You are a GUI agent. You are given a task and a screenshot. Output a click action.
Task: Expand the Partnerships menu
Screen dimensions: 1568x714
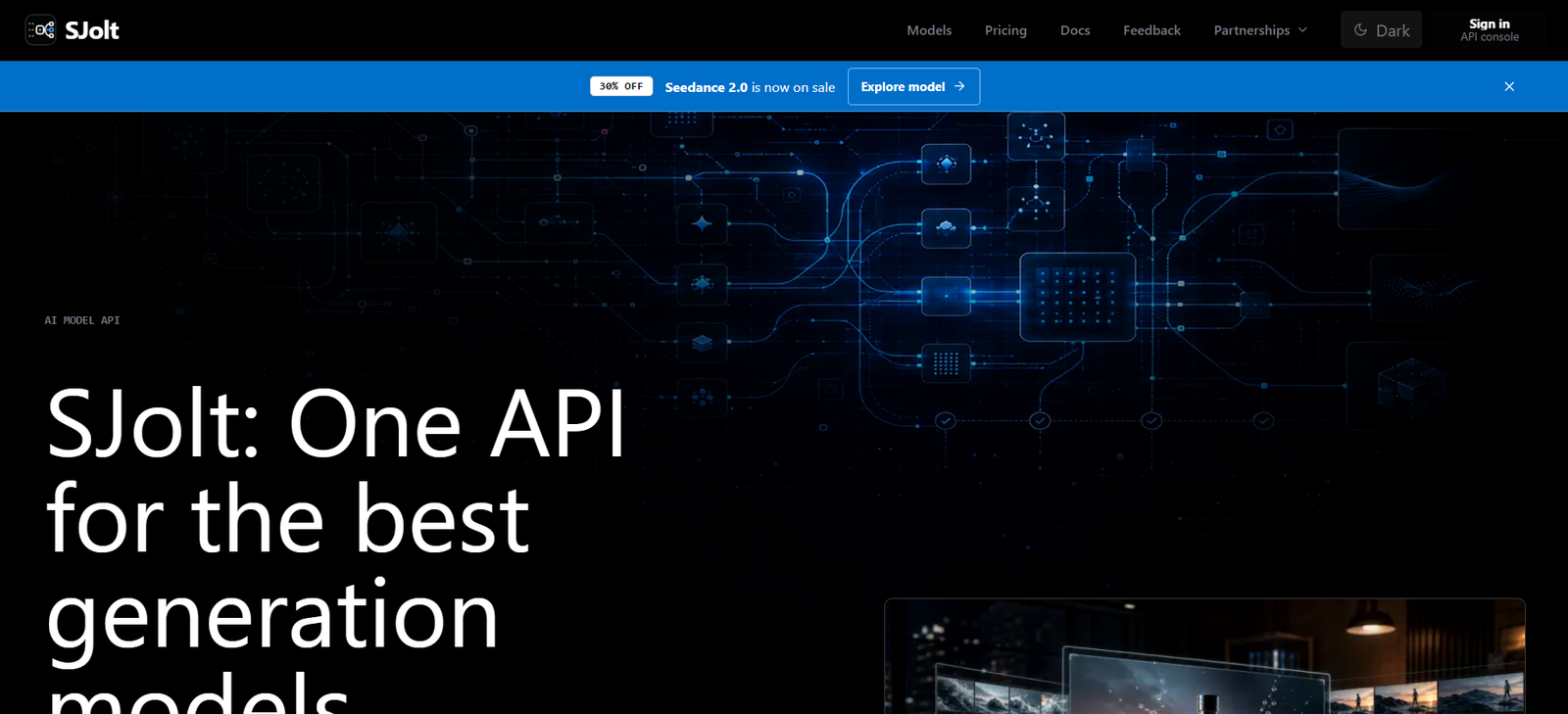click(1260, 30)
